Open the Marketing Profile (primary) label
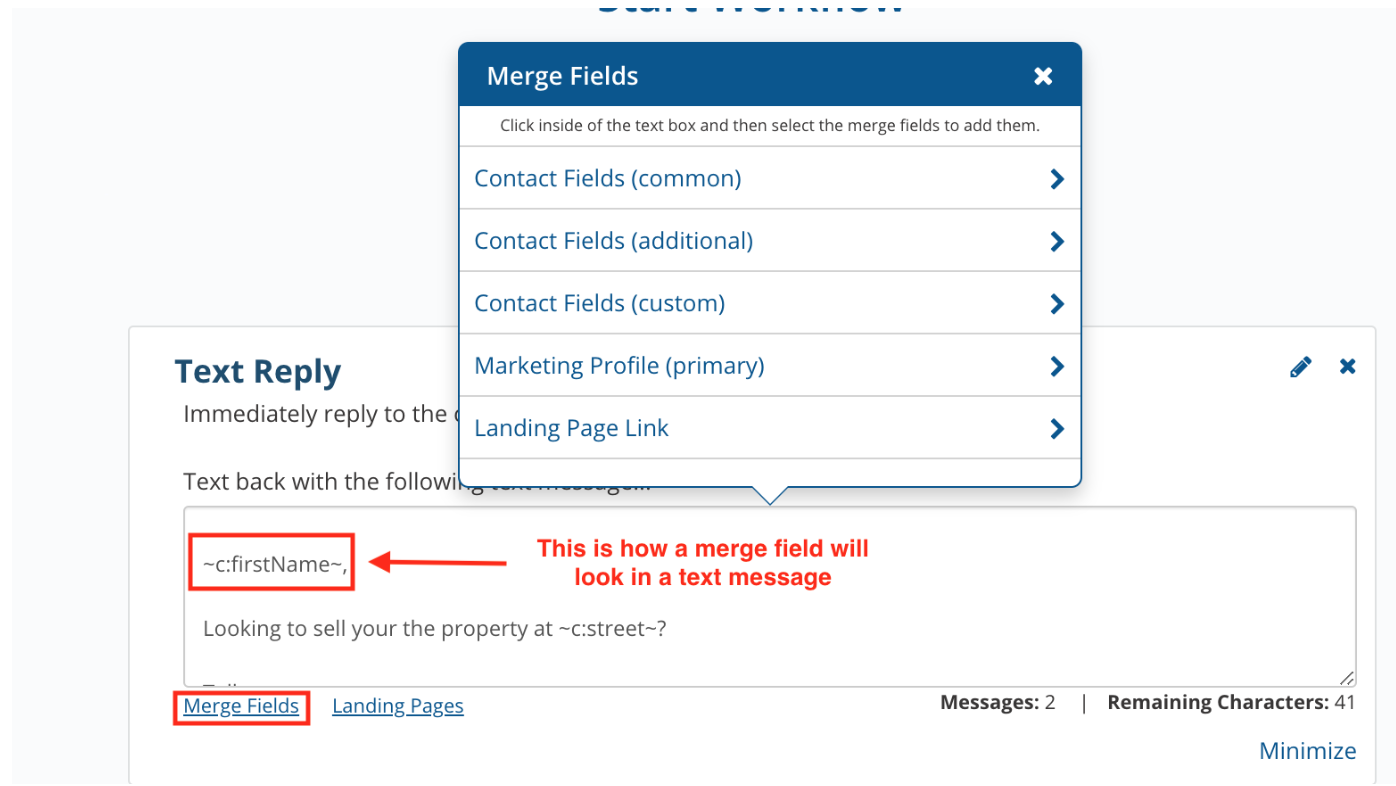The image size is (1396, 786). tap(619, 366)
